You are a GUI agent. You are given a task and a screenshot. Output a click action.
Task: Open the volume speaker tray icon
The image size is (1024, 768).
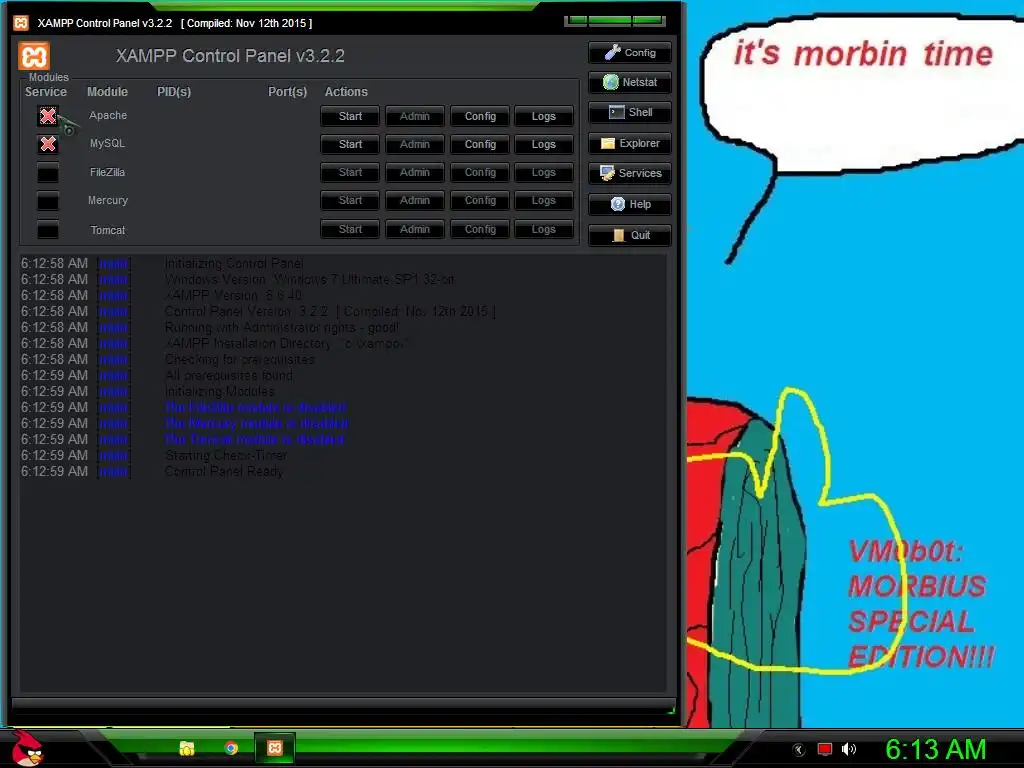tap(848, 749)
